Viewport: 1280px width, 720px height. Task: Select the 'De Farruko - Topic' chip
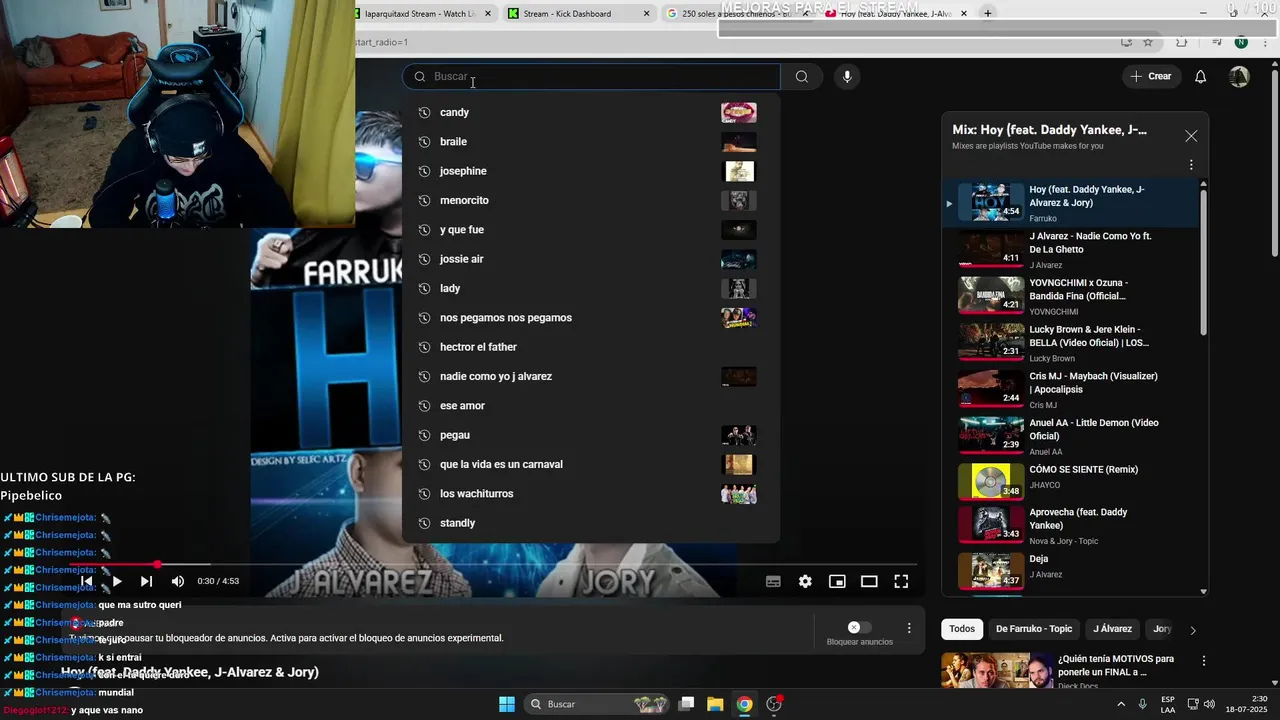point(1034,629)
